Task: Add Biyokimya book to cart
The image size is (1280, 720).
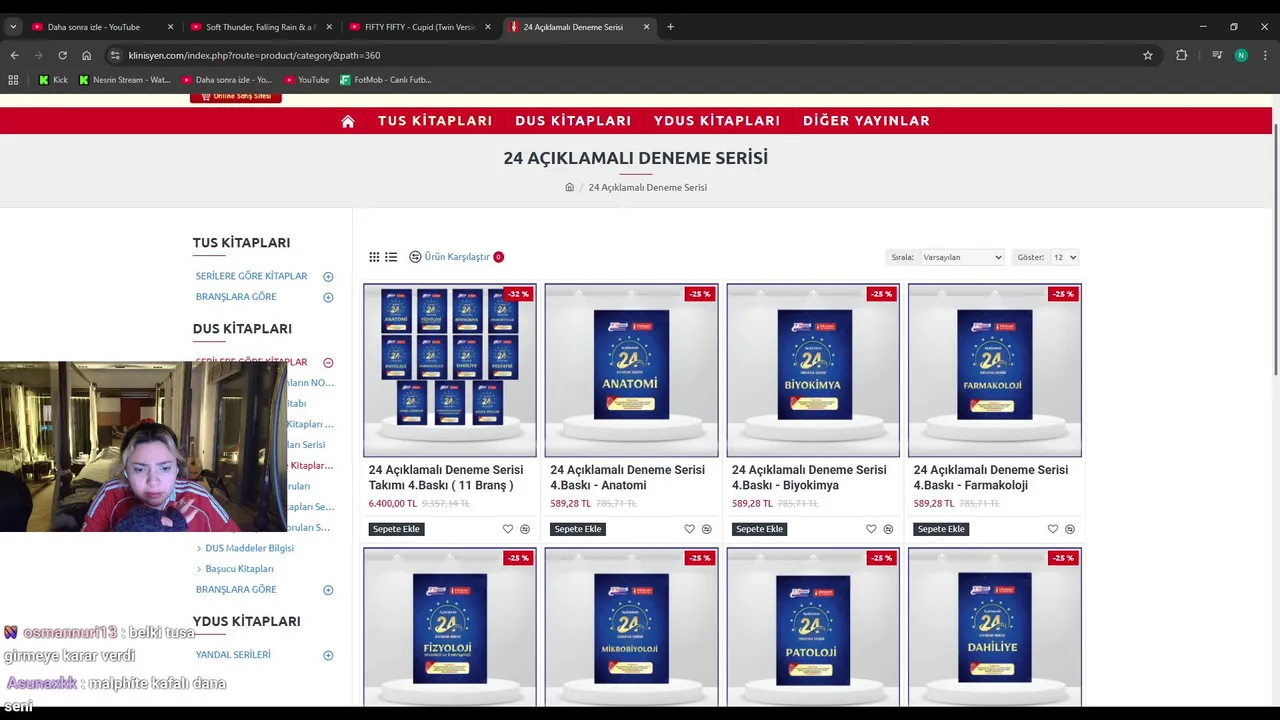Action: 760,529
